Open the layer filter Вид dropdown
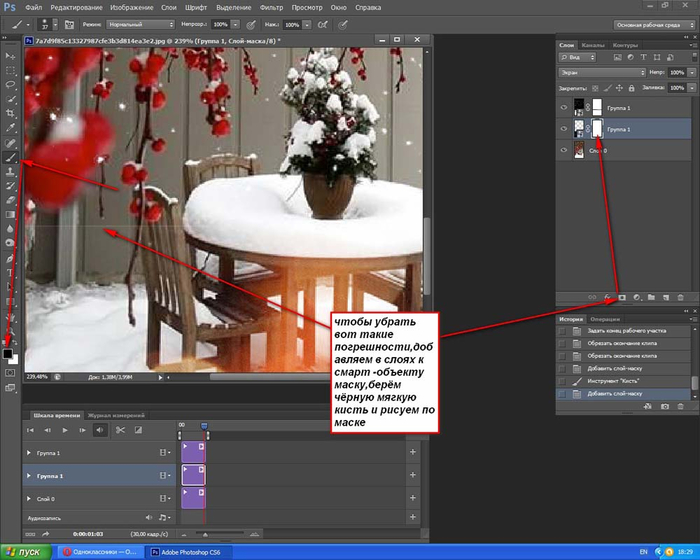The image size is (700, 560). click(577, 57)
